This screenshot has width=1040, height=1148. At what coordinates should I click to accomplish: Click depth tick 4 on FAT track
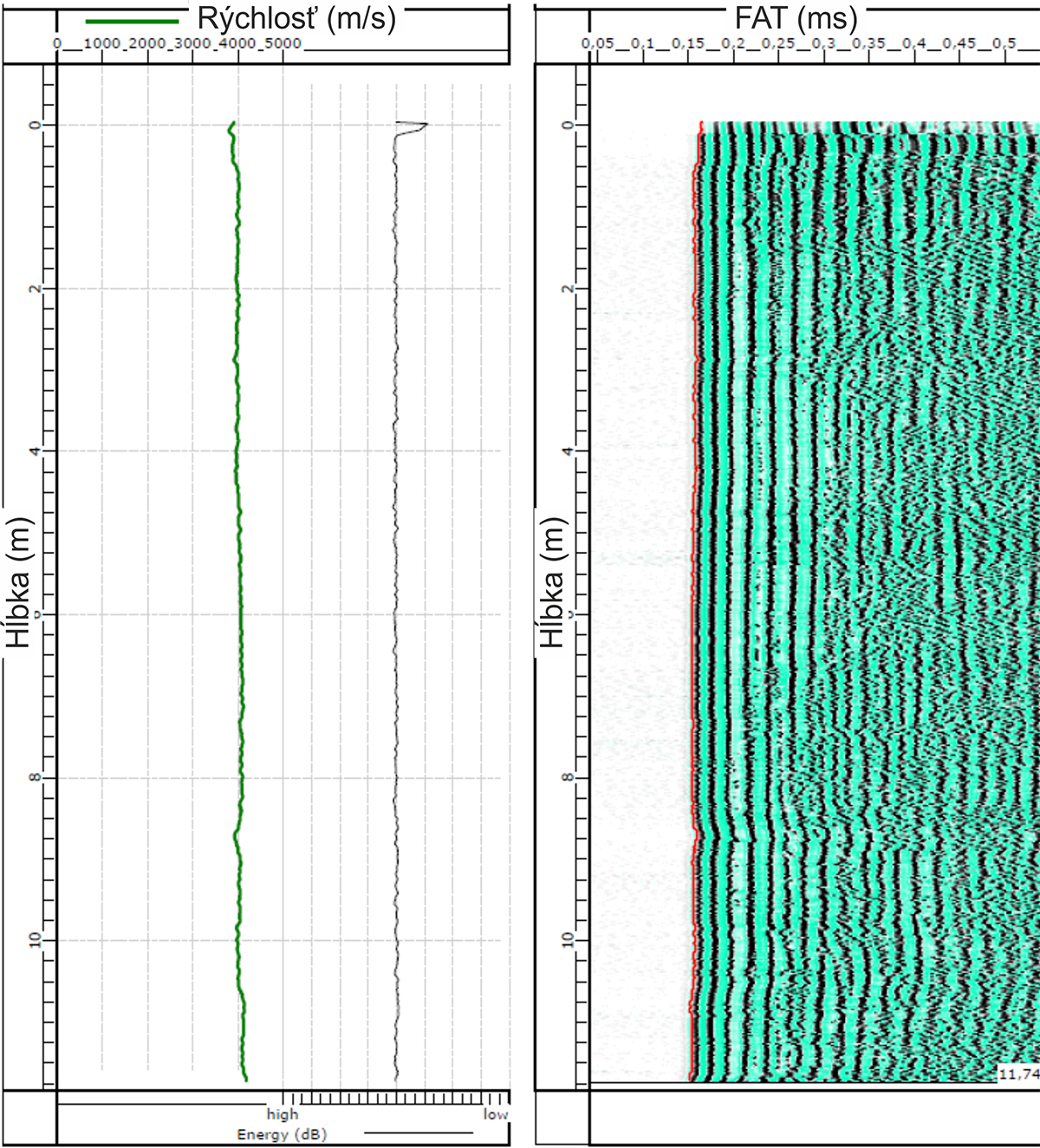pyautogui.click(x=569, y=451)
